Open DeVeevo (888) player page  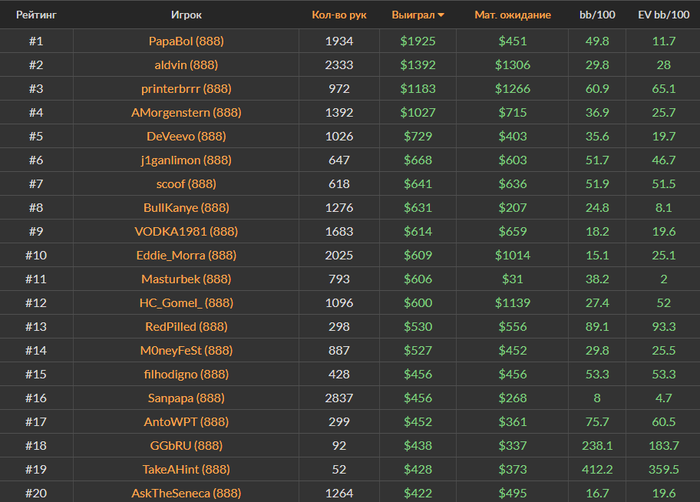click(x=186, y=136)
